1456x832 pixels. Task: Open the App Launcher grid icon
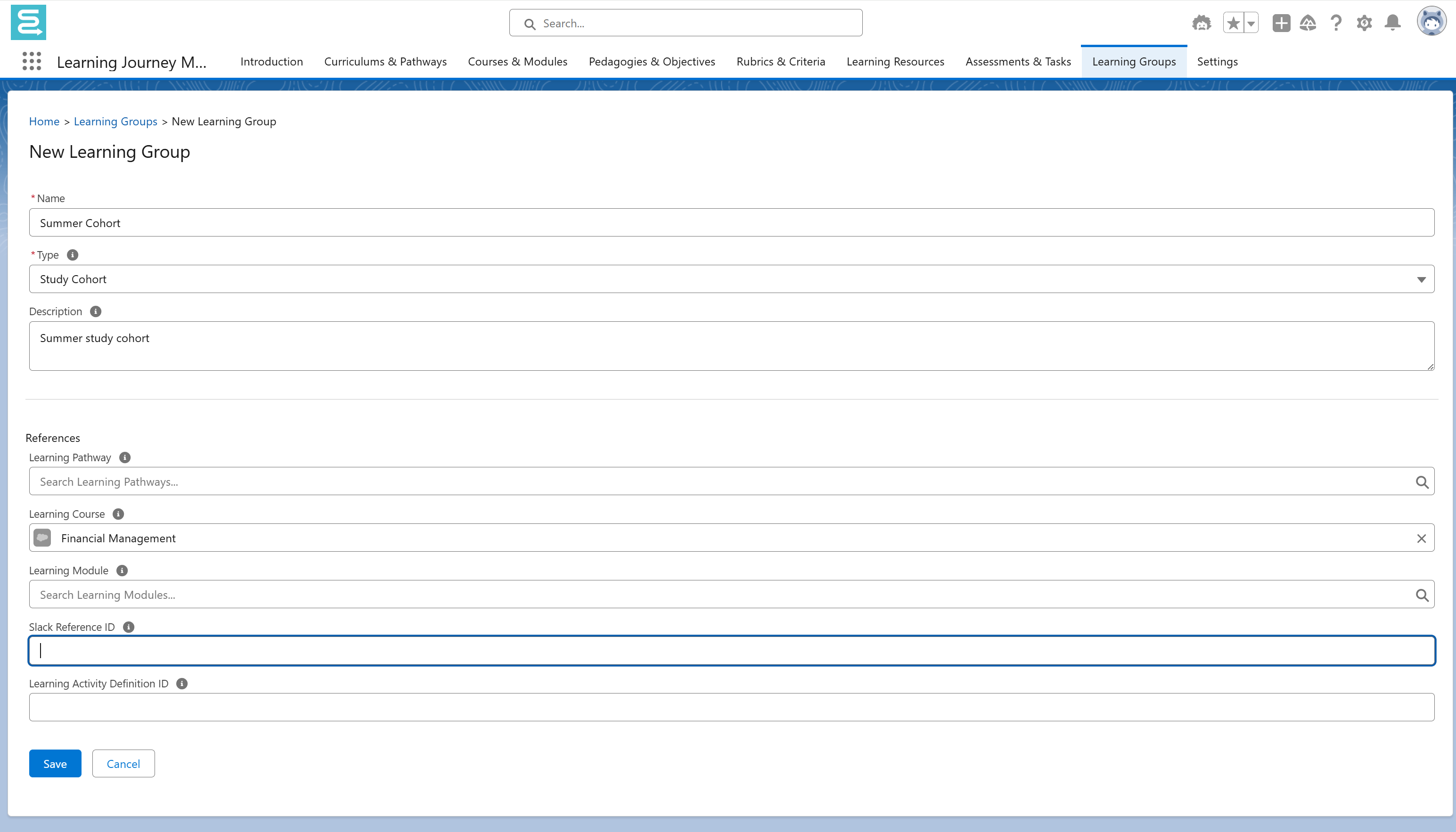point(32,61)
